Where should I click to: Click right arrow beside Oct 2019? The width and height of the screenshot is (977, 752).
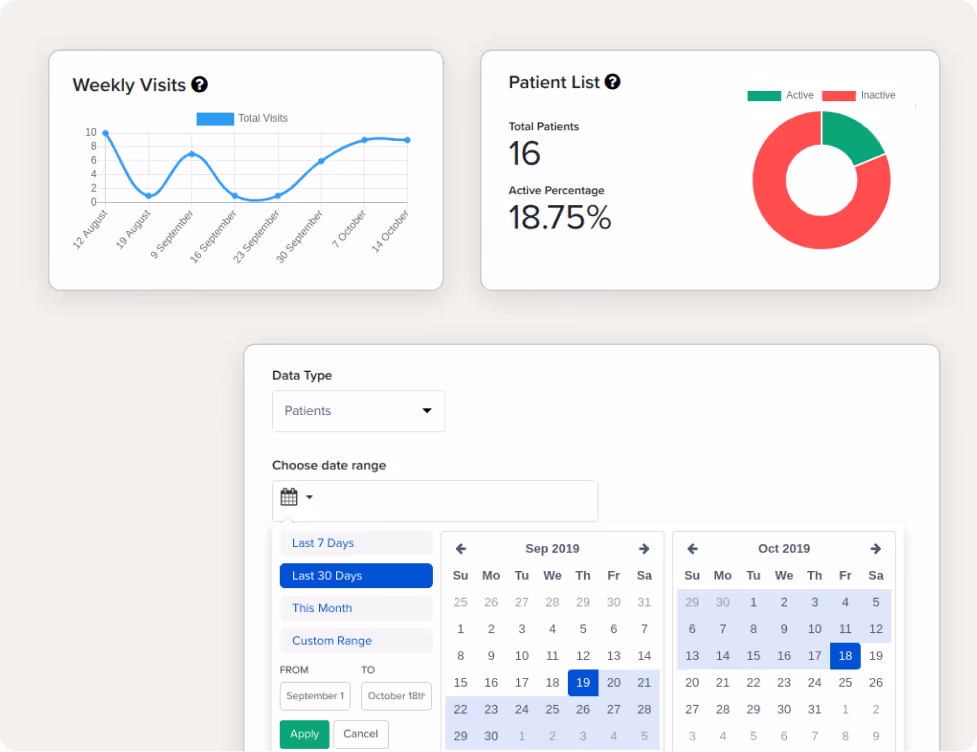coord(875,549)
